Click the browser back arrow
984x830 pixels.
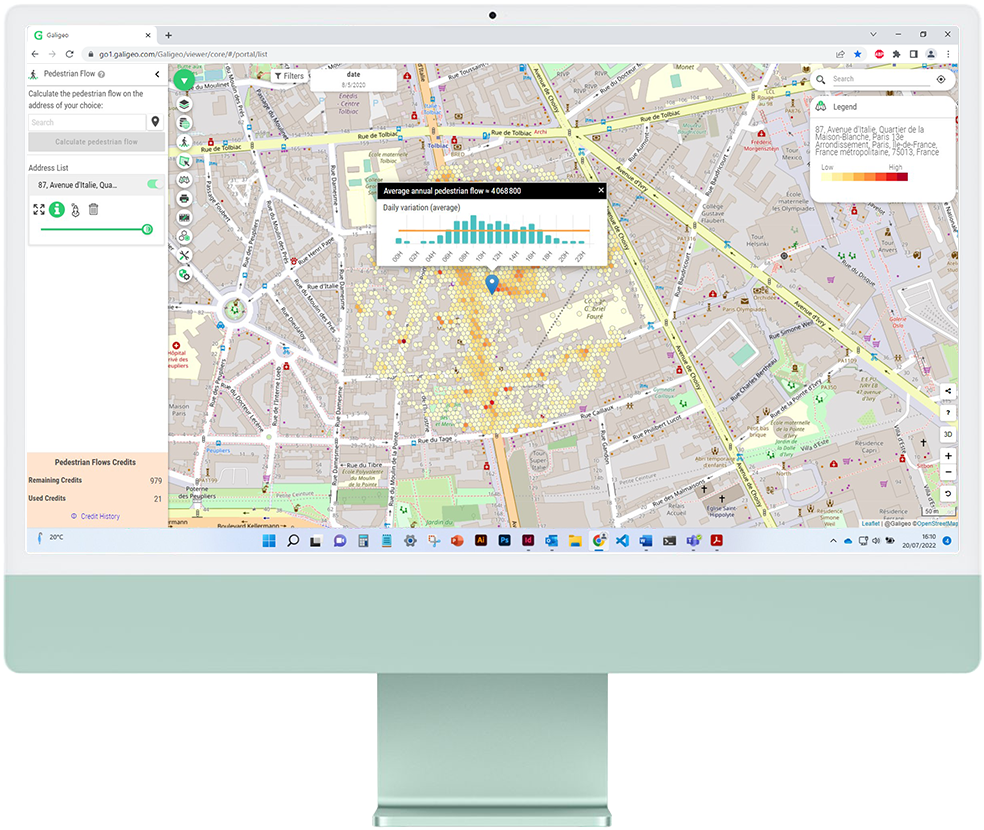tap(35, 54)
